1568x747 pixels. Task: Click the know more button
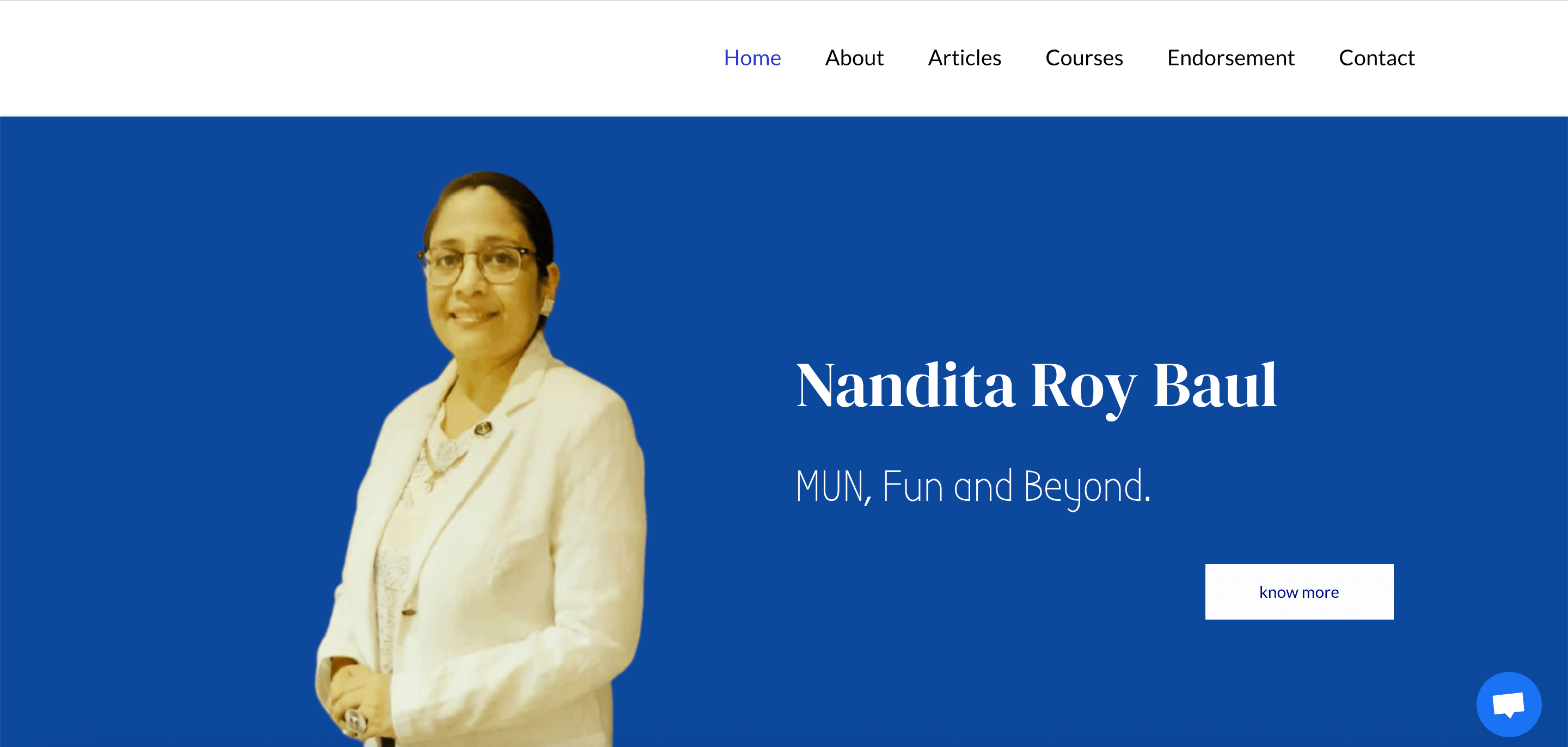click(x=1299, y=592)
